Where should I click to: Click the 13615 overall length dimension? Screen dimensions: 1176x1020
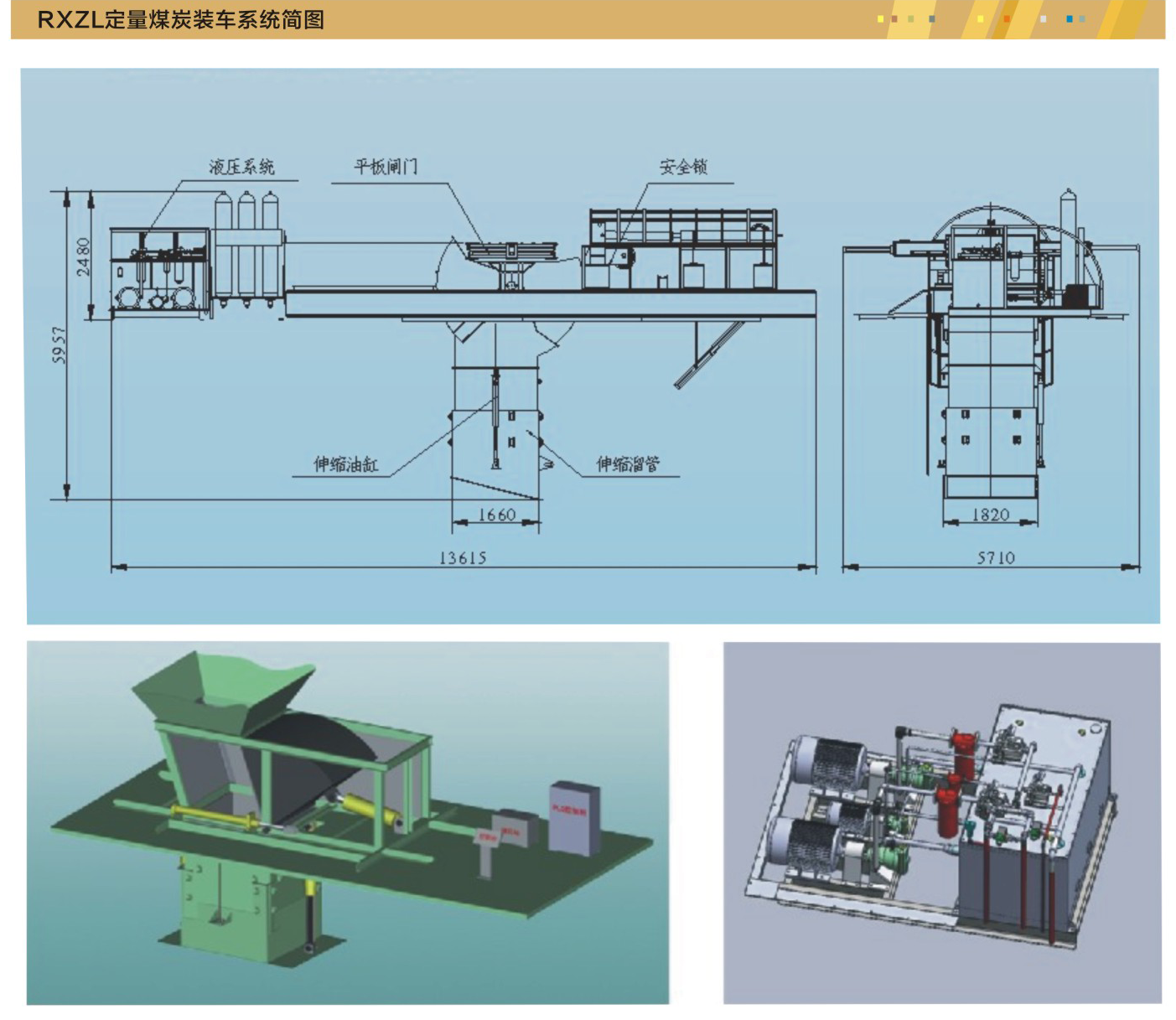click(x=463, y=557)
